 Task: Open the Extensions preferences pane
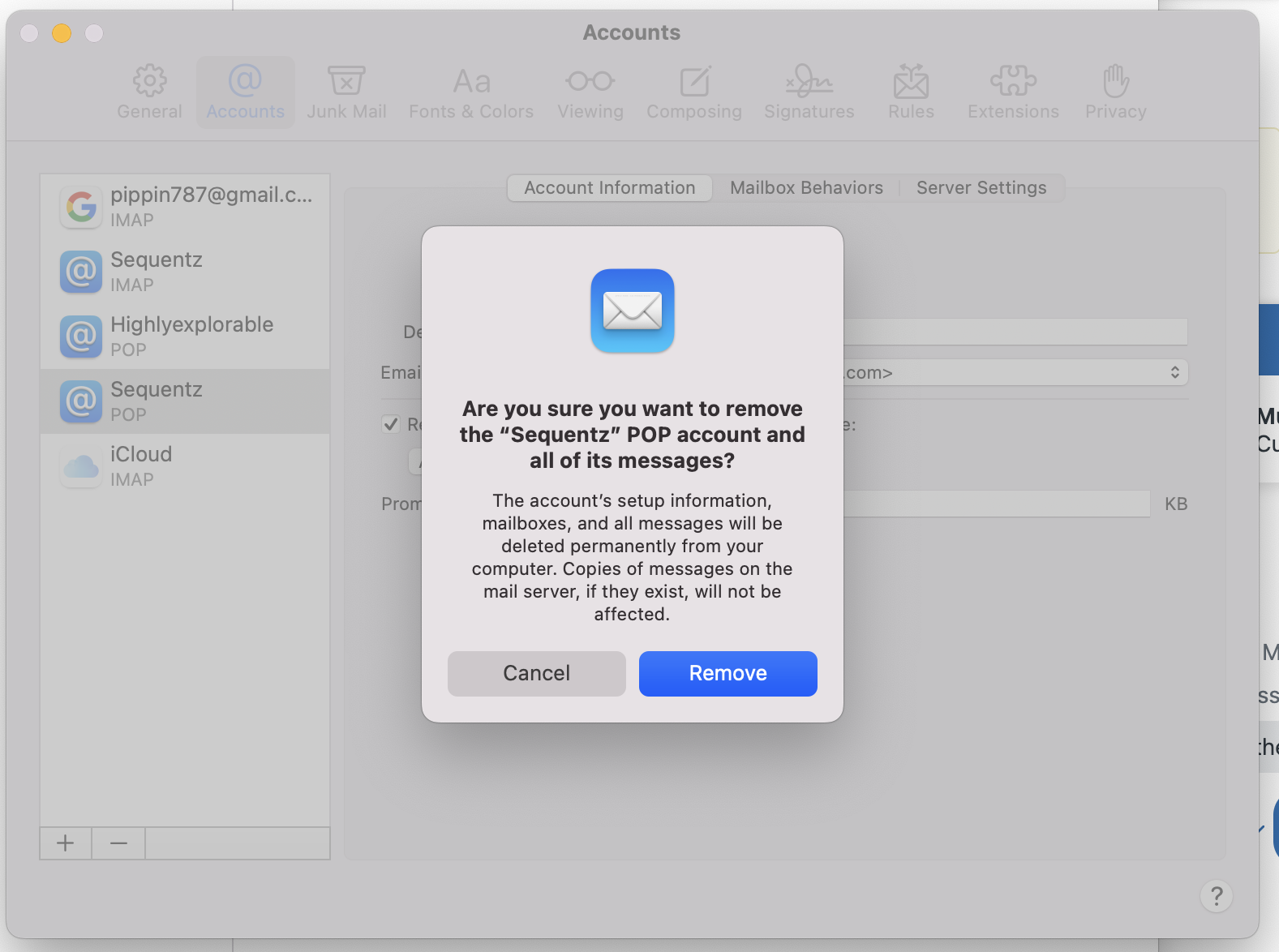pos(1013,92)
